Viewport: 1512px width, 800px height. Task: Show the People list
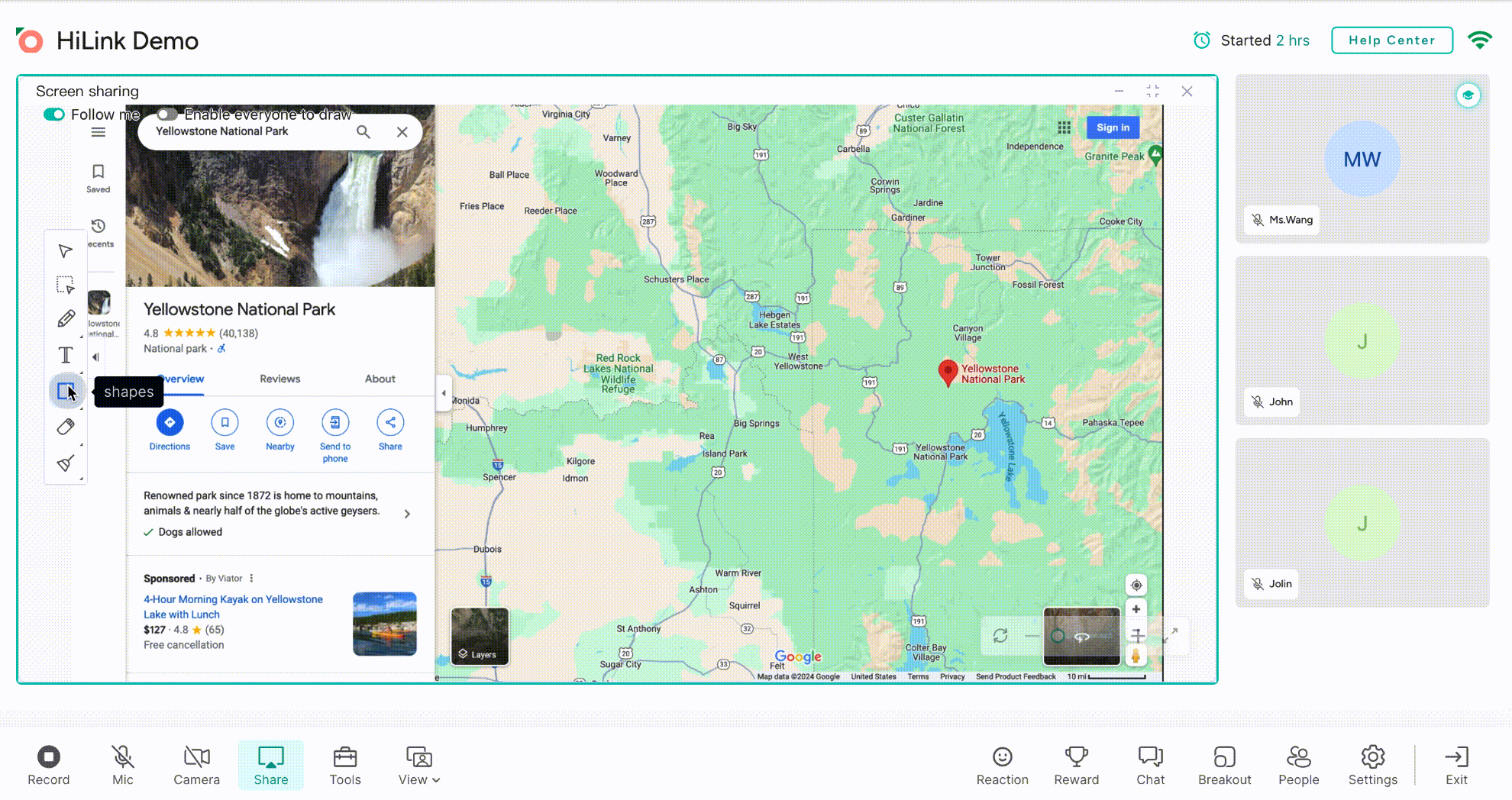pos(1299,766)
